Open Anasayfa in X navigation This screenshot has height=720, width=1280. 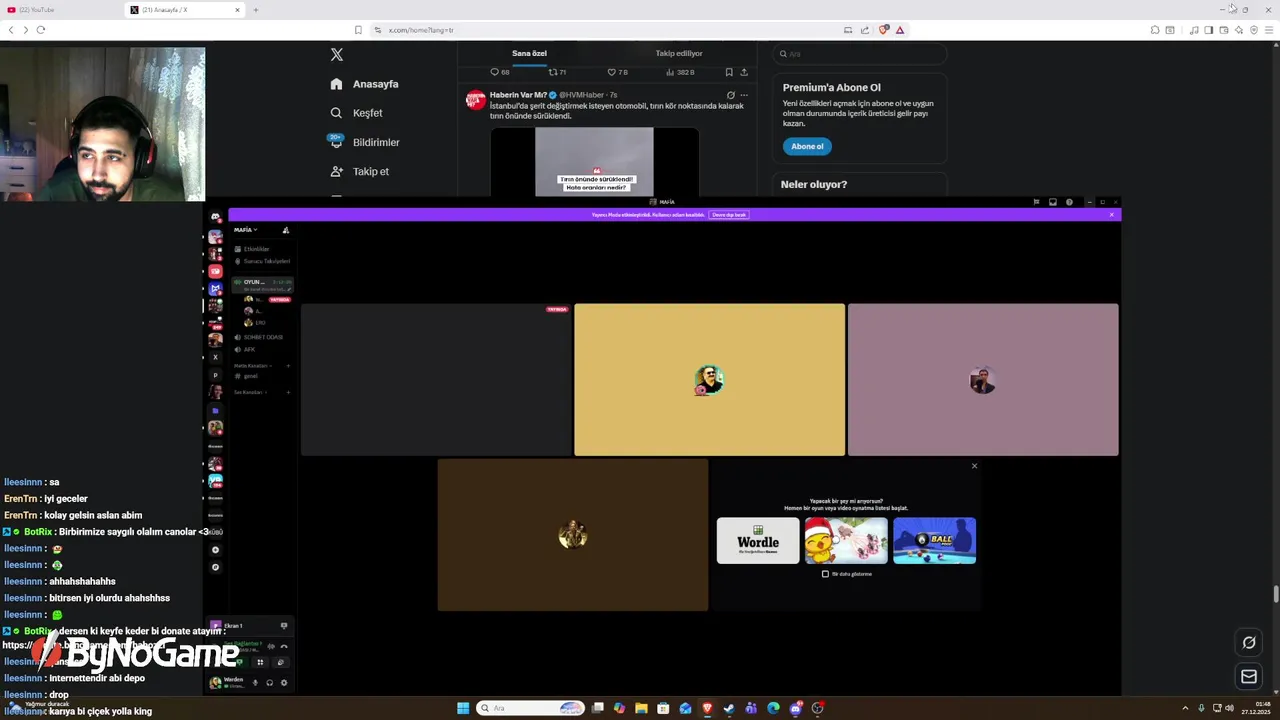click(365, 84)
